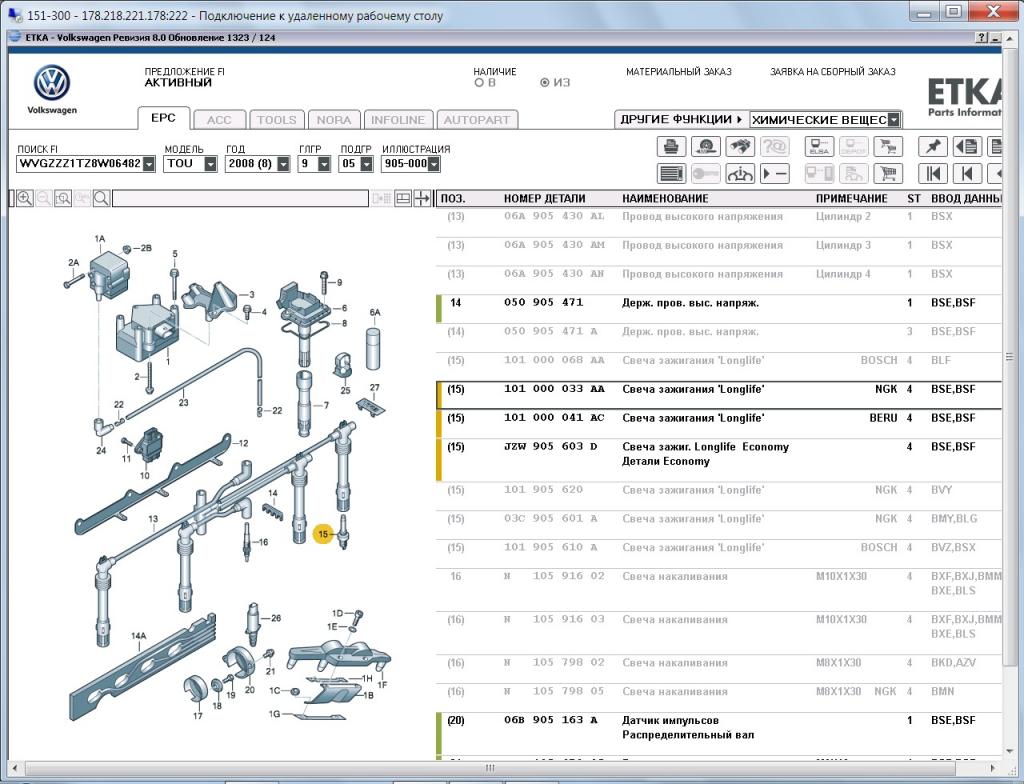Click the wheel icon next to the printer
The width and height of the screenshot is (1024, 784).
(x=705, y=146)
